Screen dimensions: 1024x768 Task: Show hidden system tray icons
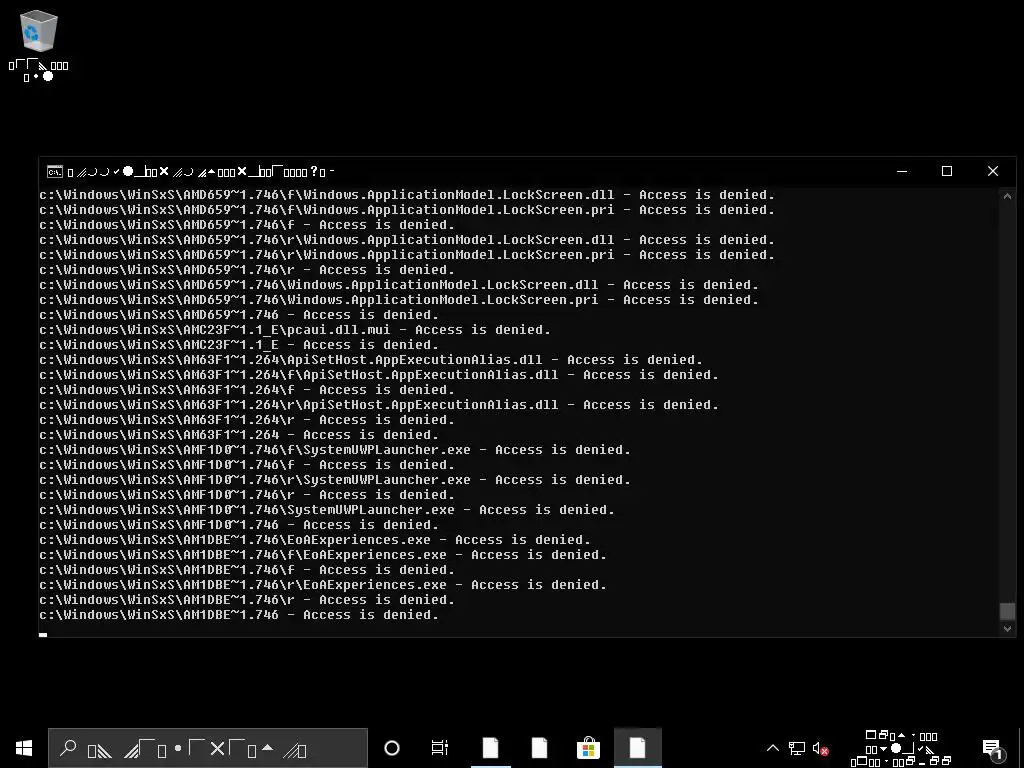(x=773, y=748)
